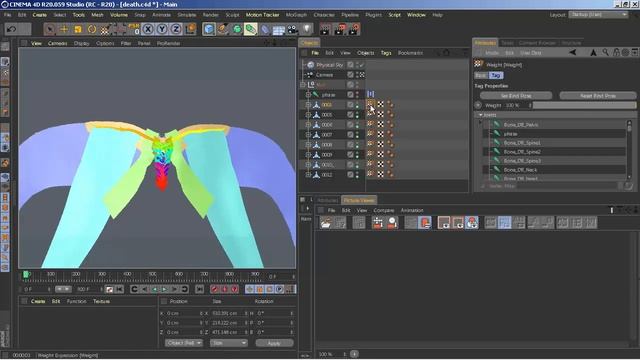The width and height of the screenshot is (640, 360).
Task: Click the Cube primitive icon
Action: point(209,29)
